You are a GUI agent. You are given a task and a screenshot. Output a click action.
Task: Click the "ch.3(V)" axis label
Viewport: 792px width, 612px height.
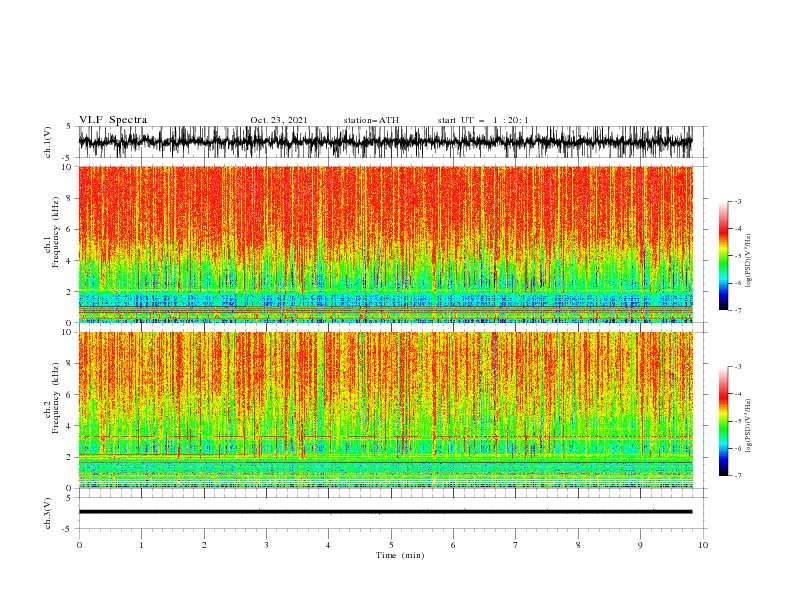(x=48, y=513)
